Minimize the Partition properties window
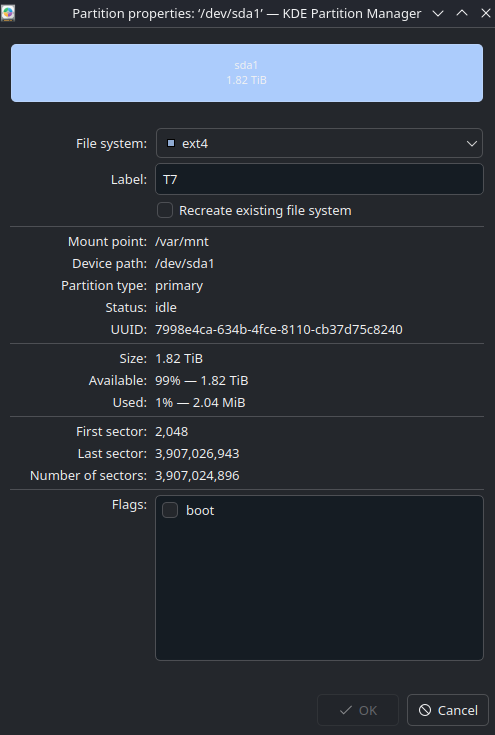Image resolution: width=495 pixels, height=735 pixels. tap(438, 14)
